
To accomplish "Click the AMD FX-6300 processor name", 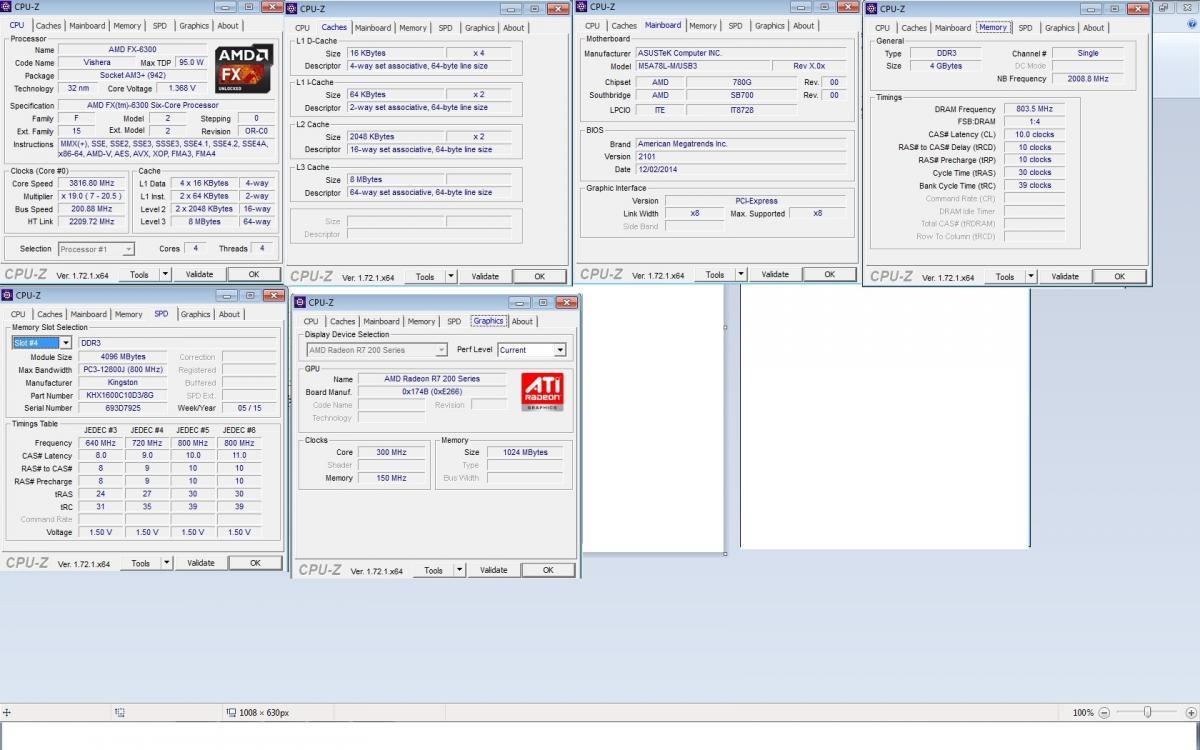I will [133, 49].
